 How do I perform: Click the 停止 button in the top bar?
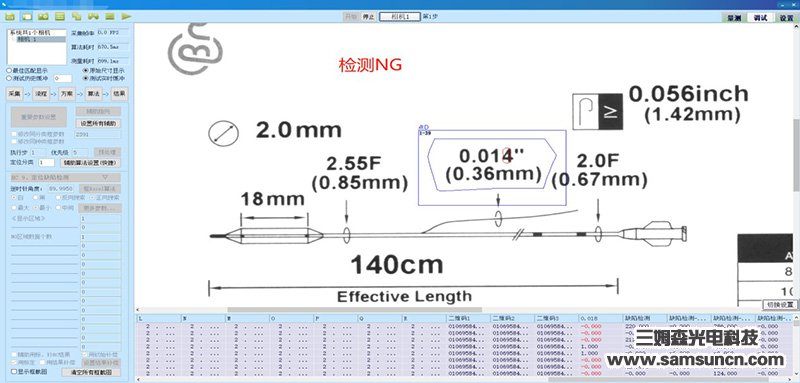[x=368, y=17]
